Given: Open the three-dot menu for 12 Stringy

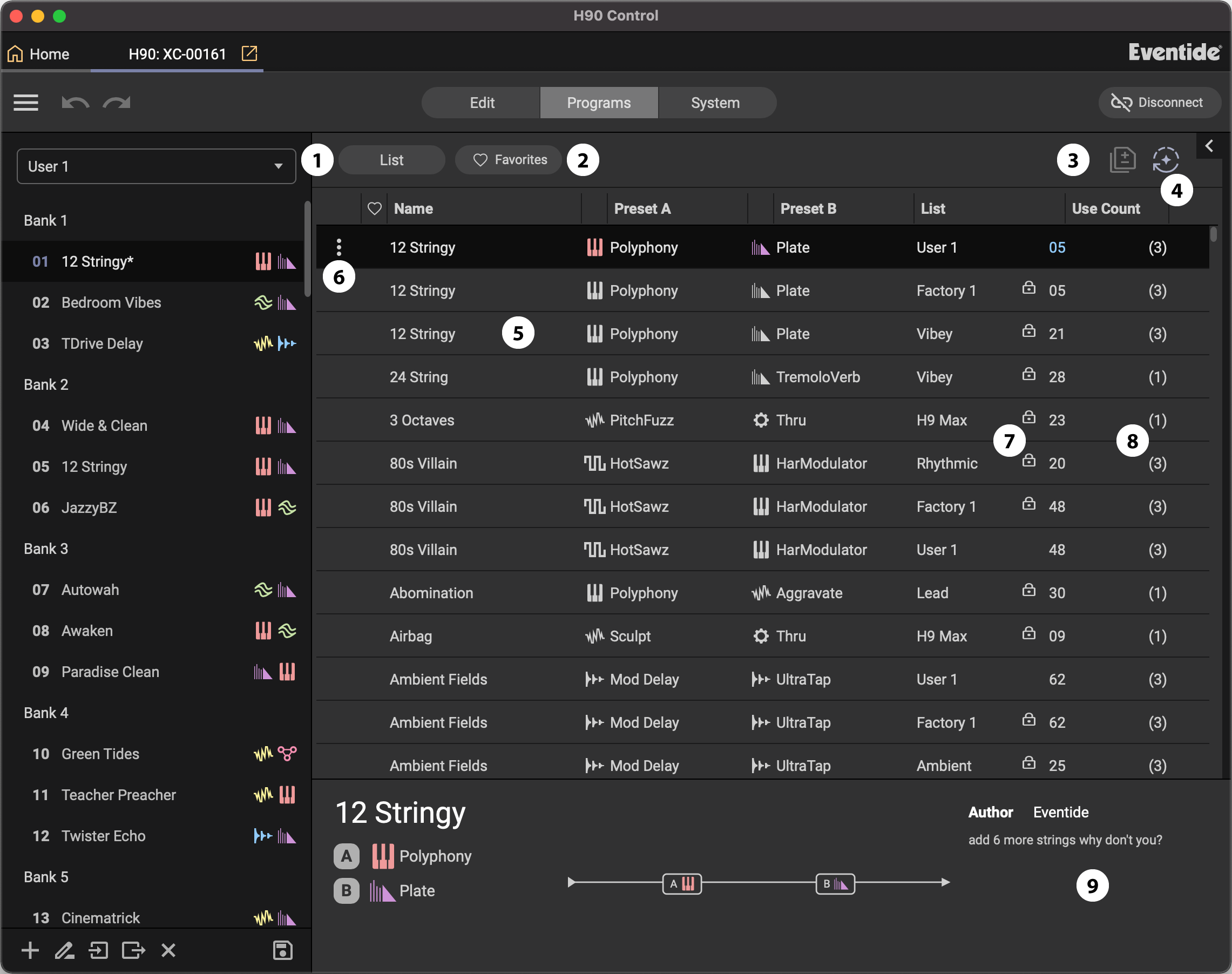Looking at the screenshot, I should pos(339,247).
